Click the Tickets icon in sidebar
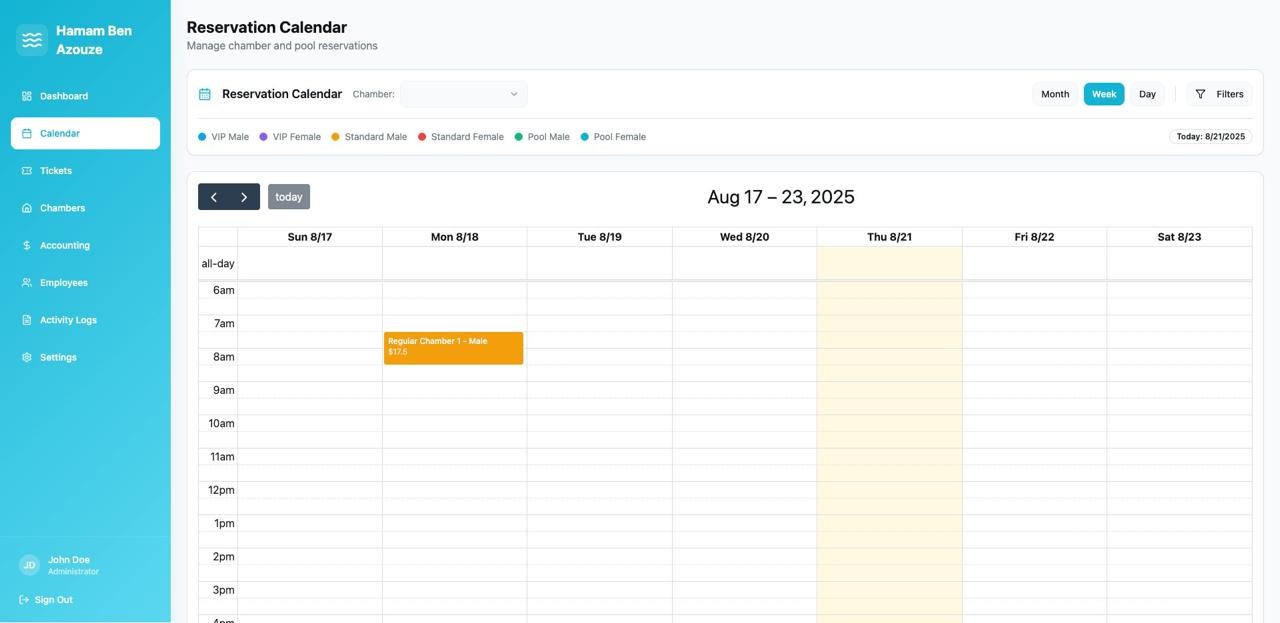Image resolution: width=1280 pixels, height=623 pixels. point(27,171)
